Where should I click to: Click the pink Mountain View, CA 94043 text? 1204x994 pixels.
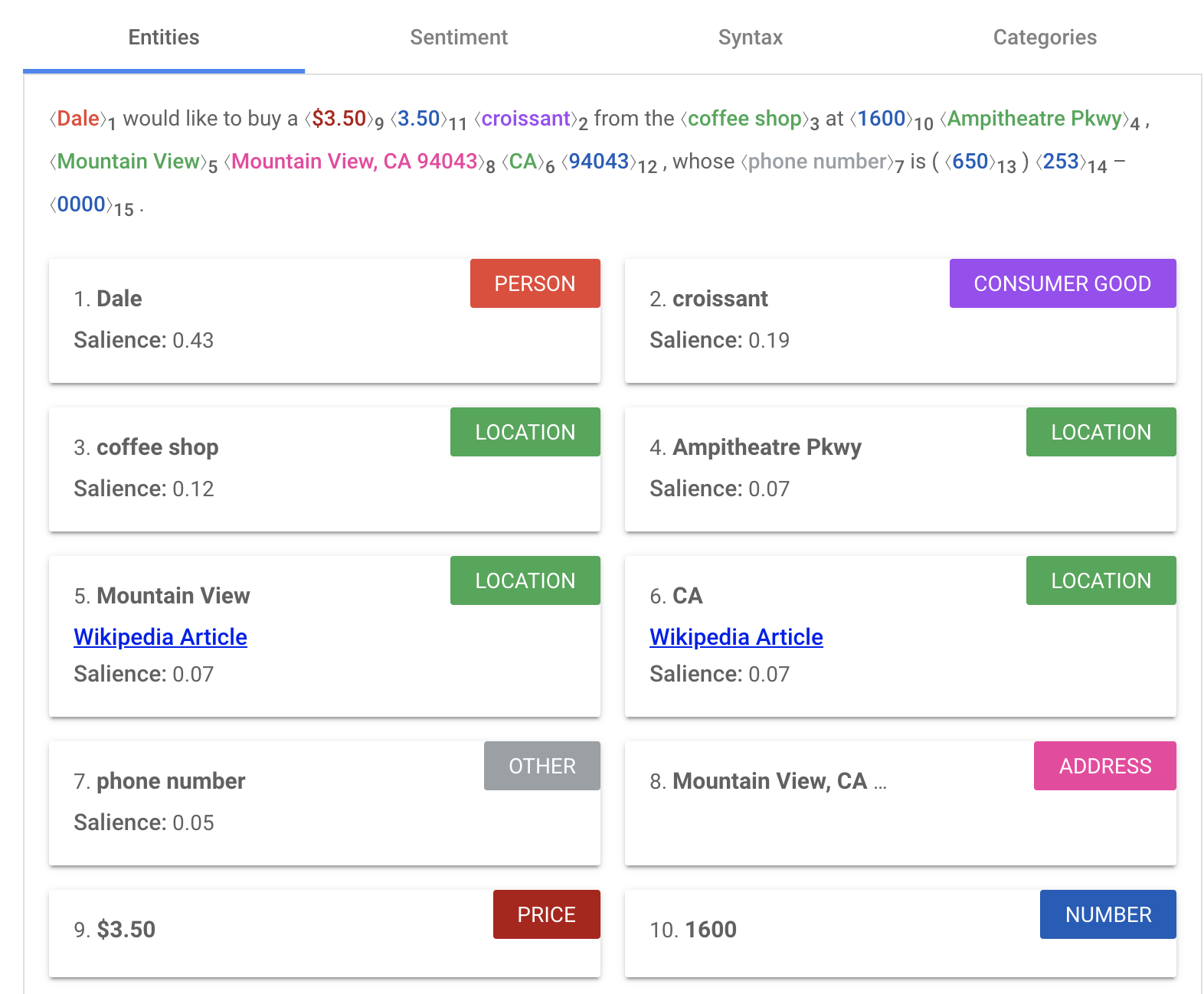point(354,162)
